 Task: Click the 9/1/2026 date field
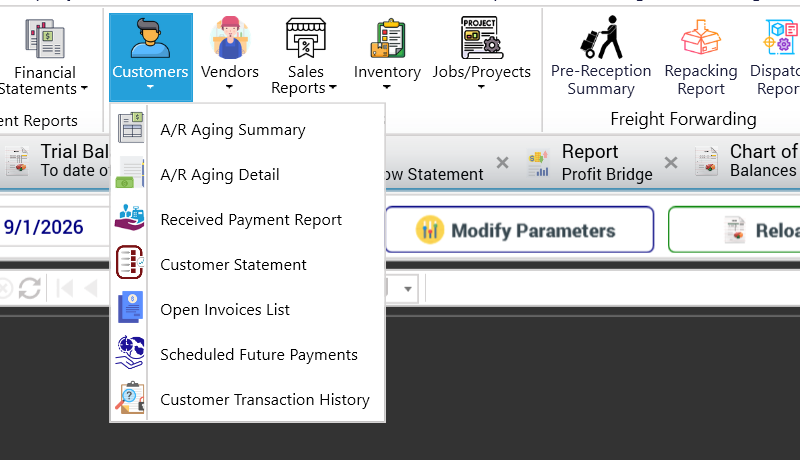pyautogui.click(x=54, y=227)
